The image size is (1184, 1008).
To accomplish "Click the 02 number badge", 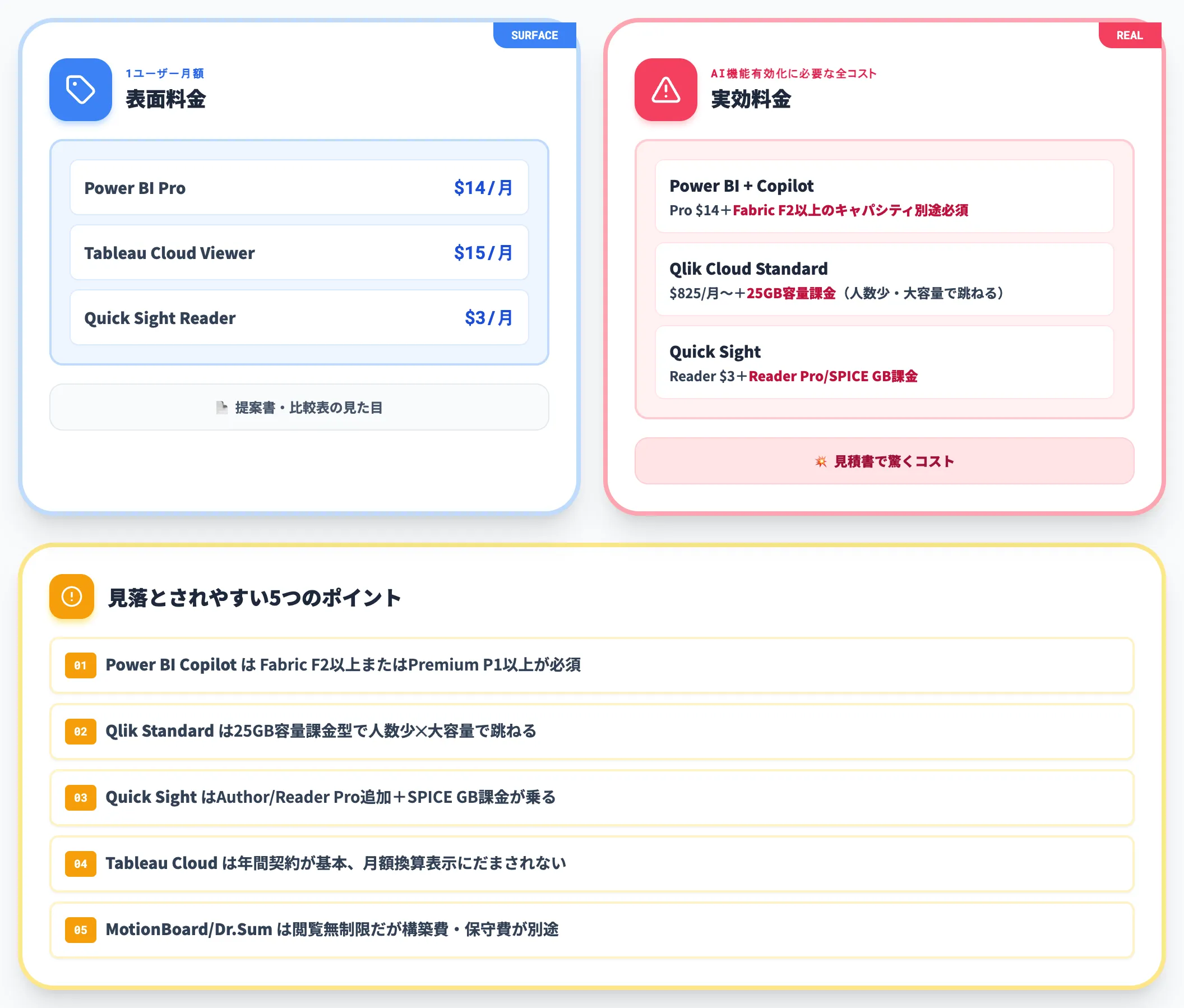I will coord(81,732).
